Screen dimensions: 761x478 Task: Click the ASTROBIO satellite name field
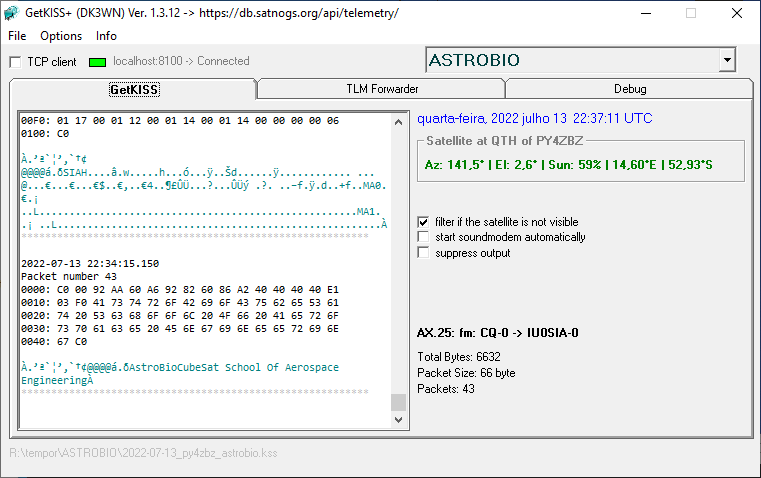[570, 61]
